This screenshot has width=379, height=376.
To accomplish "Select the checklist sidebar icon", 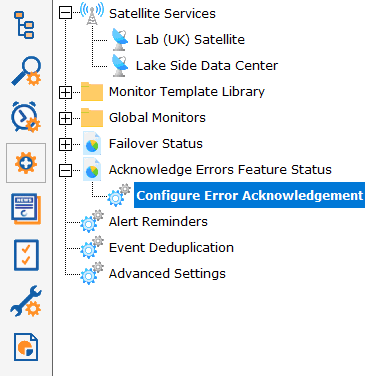I will pyautogui.click(x=26, y=255).
